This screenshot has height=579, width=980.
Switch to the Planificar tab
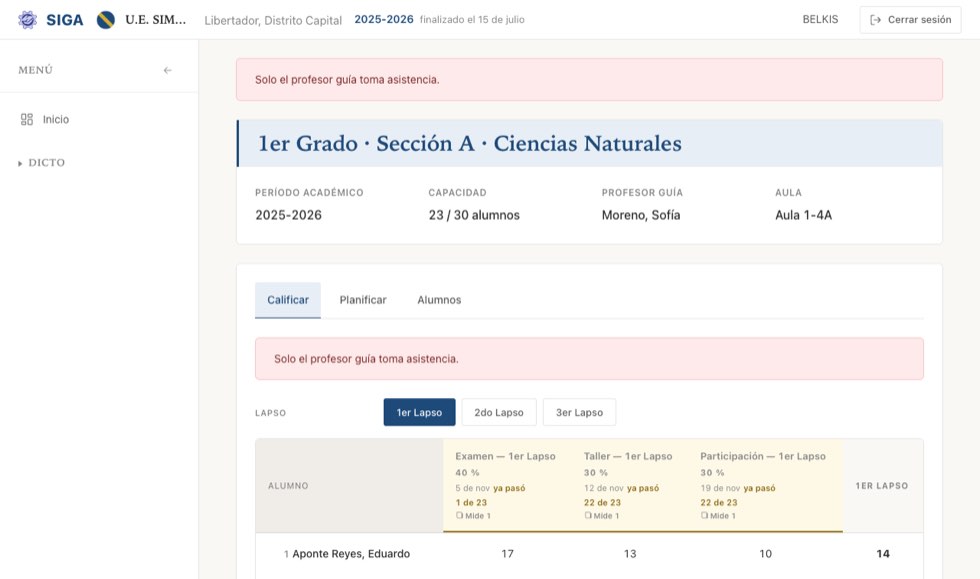[363, 300]
